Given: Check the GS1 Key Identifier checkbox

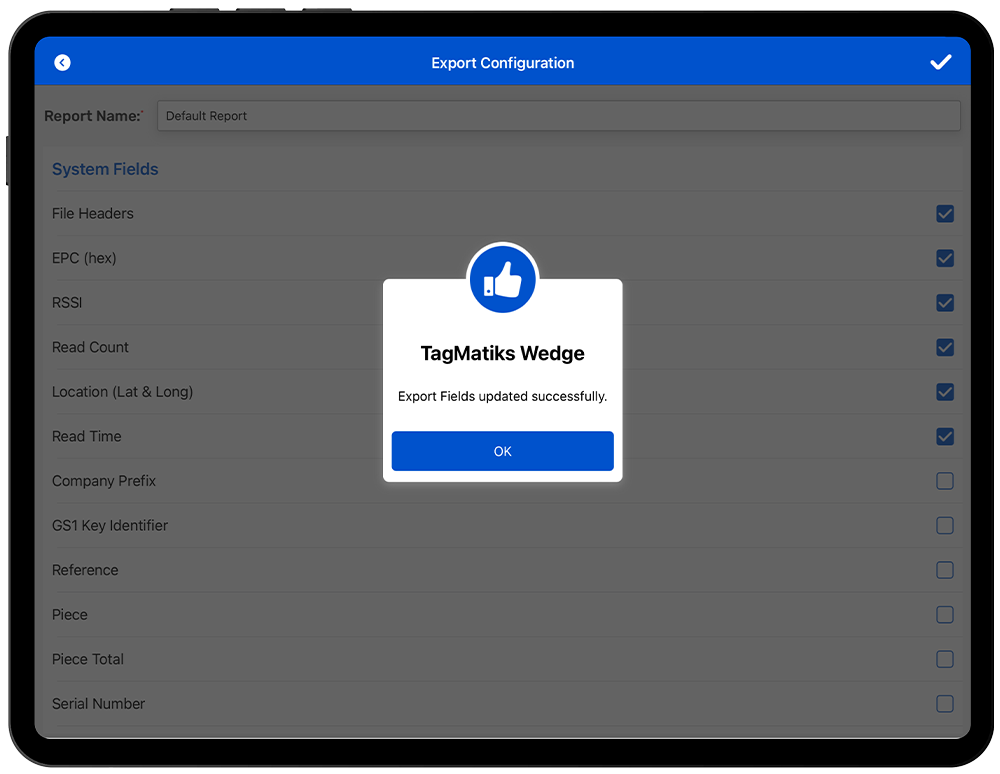Looking at the screenshot, I should [x=944, y=526].
